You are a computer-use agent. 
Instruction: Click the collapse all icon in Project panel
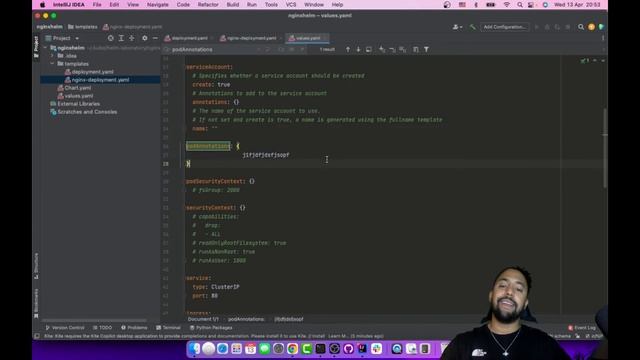point(132,38)
